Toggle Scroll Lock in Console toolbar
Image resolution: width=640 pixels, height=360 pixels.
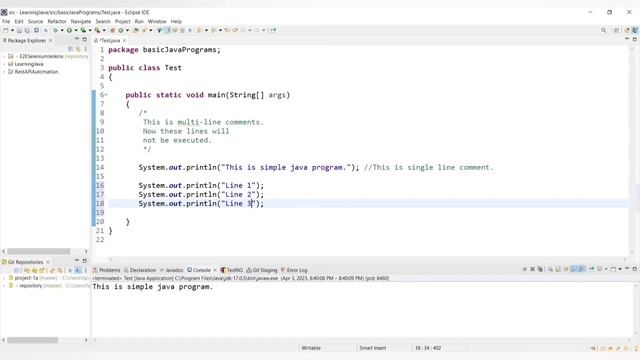tap(558, 269)
